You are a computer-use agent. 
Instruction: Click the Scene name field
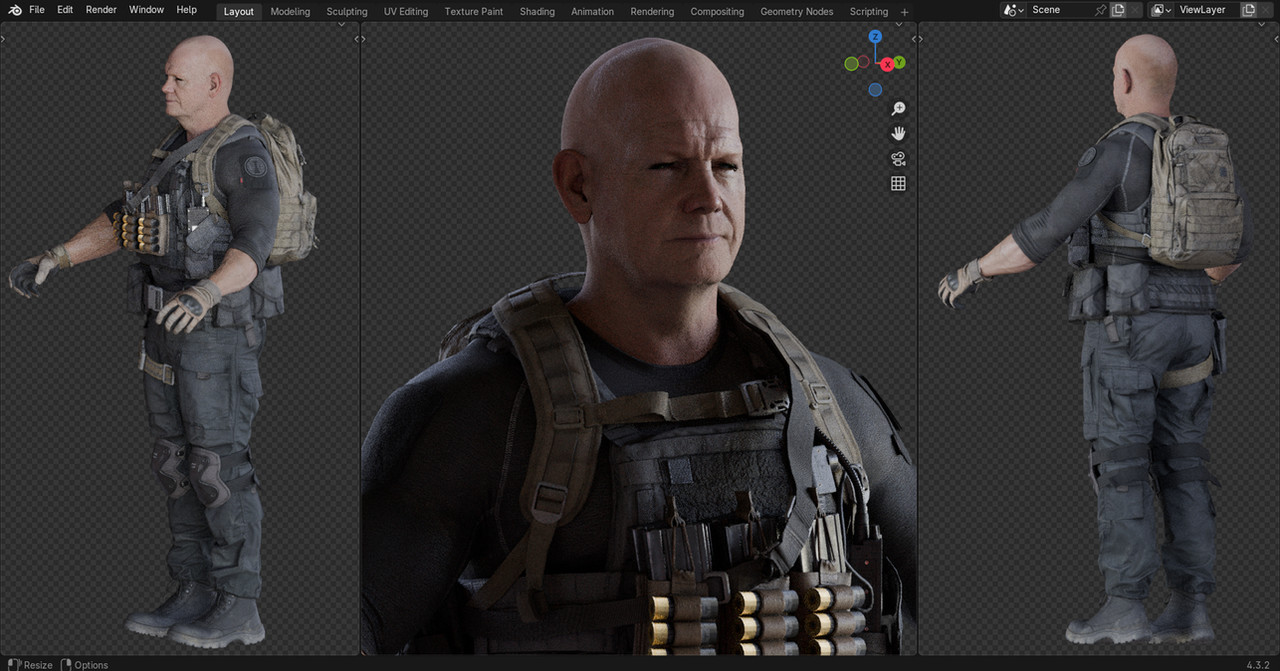1059,10
